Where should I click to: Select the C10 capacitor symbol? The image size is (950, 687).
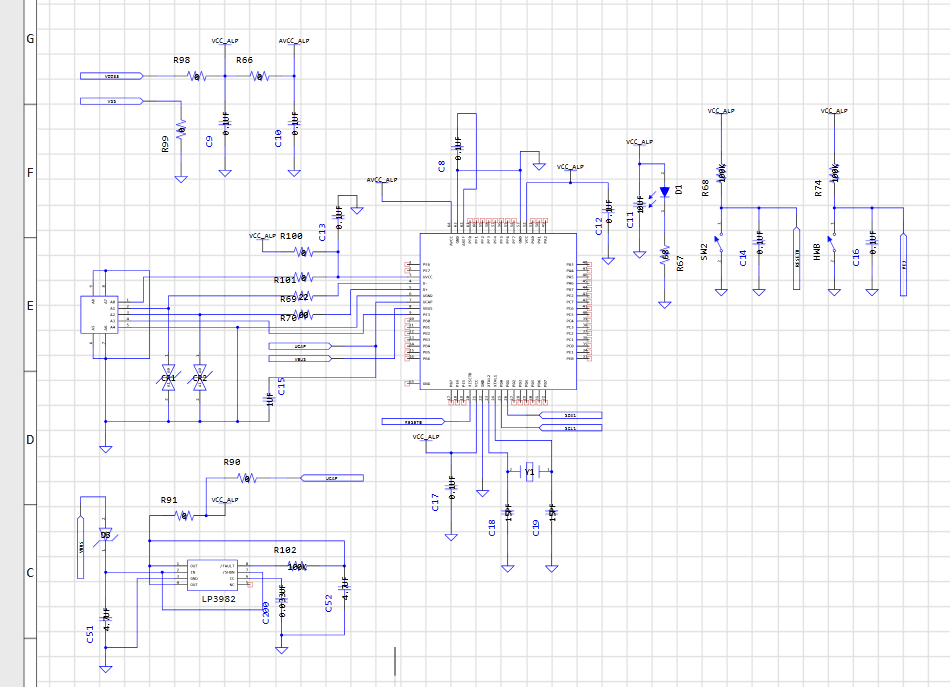pos(294,123)
